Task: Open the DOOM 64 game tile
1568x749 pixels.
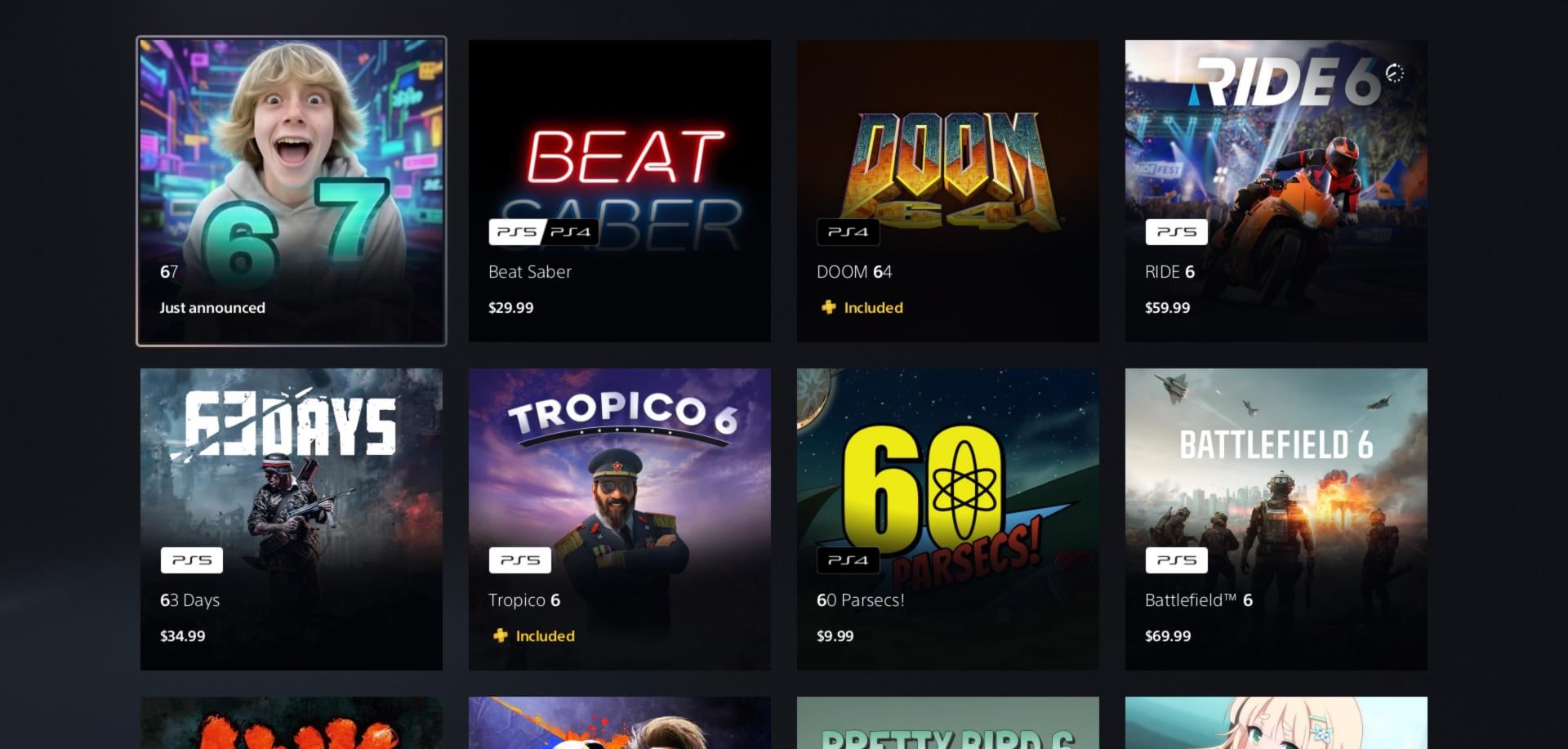Action: click(948, 191)
